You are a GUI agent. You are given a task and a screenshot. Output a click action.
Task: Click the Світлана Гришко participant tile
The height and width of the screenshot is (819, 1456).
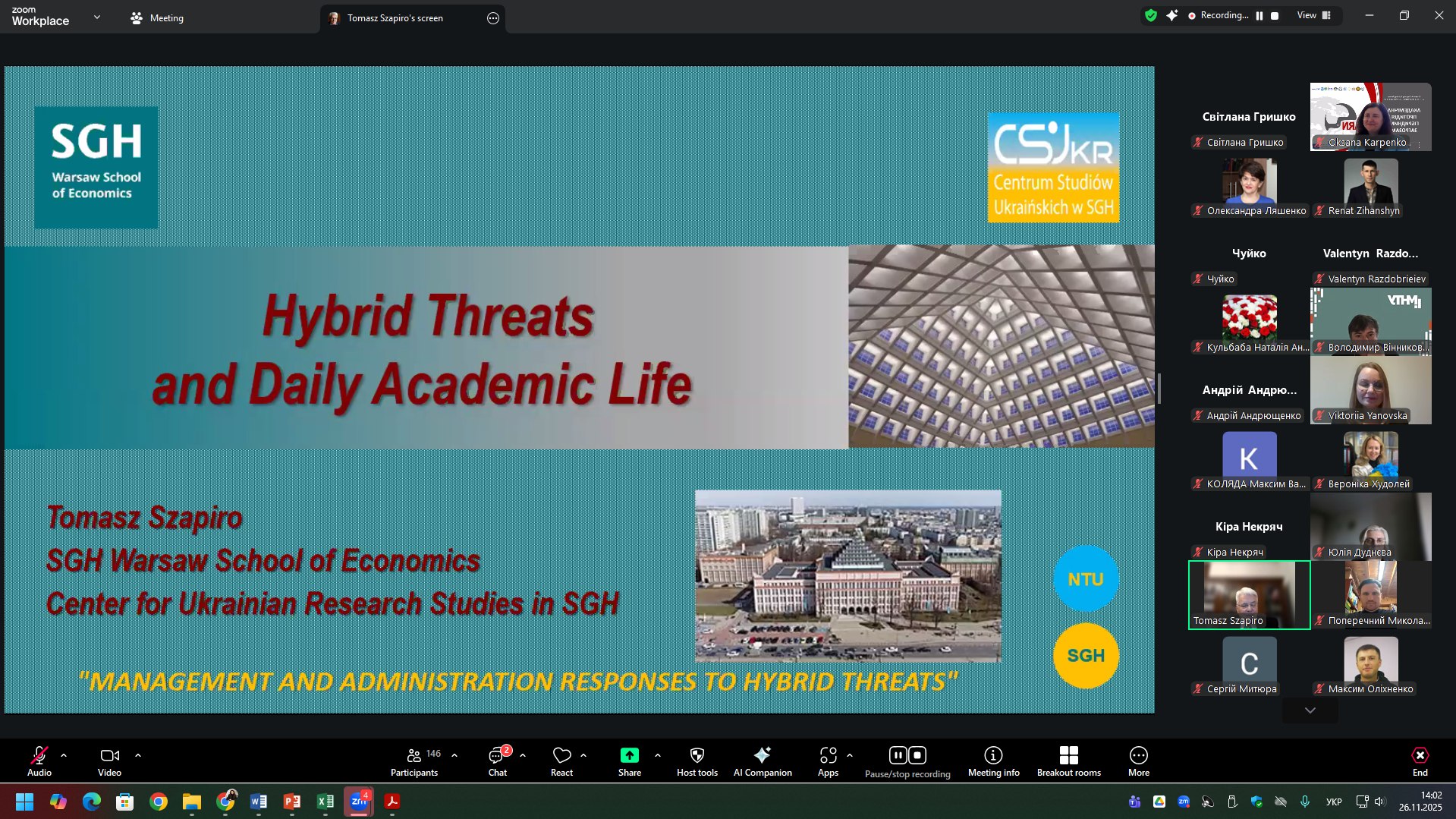(x=1250, y=117)
